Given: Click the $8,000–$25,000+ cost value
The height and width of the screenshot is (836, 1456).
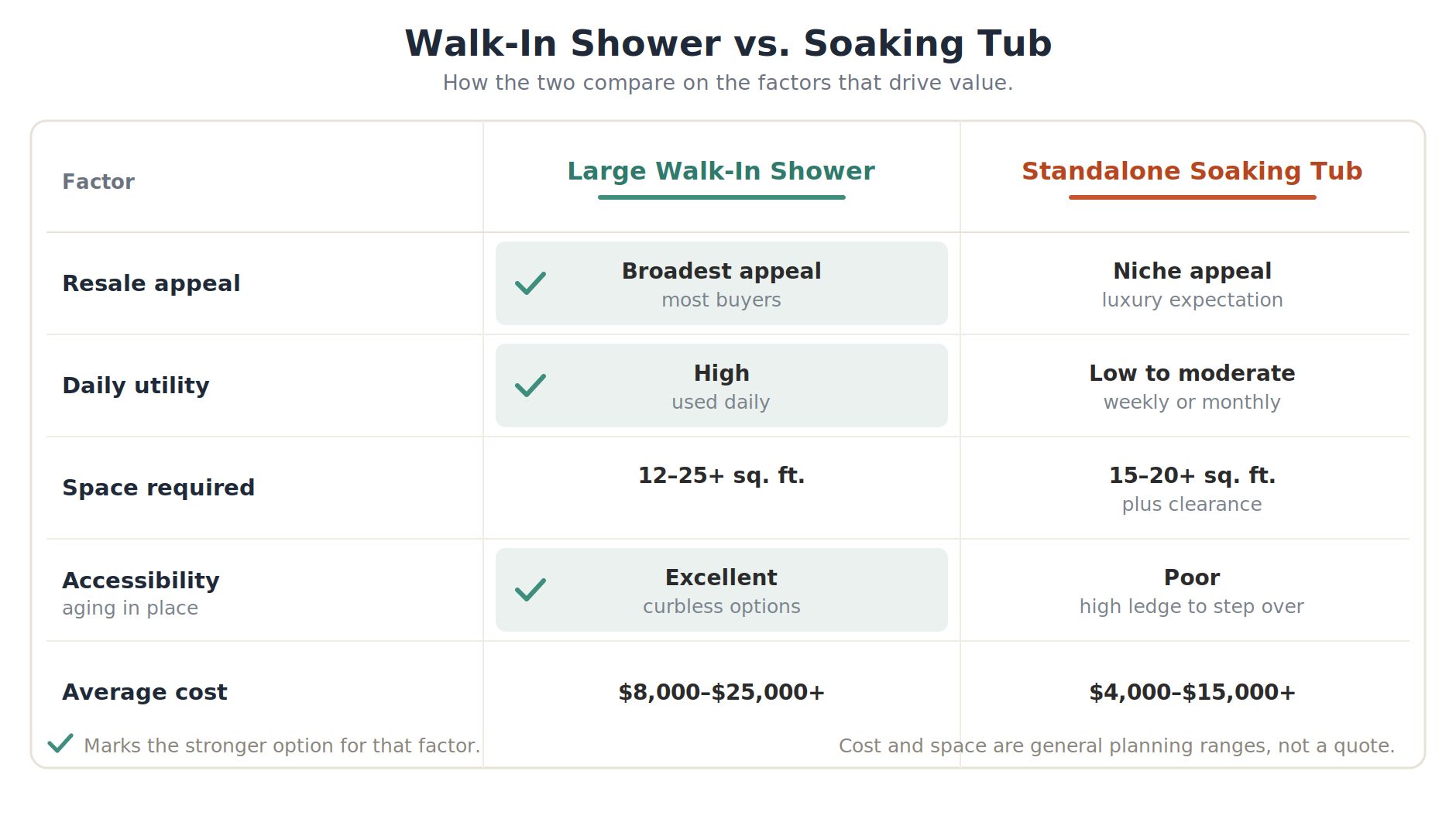Looking at the screenshot, I should (721, 692).
